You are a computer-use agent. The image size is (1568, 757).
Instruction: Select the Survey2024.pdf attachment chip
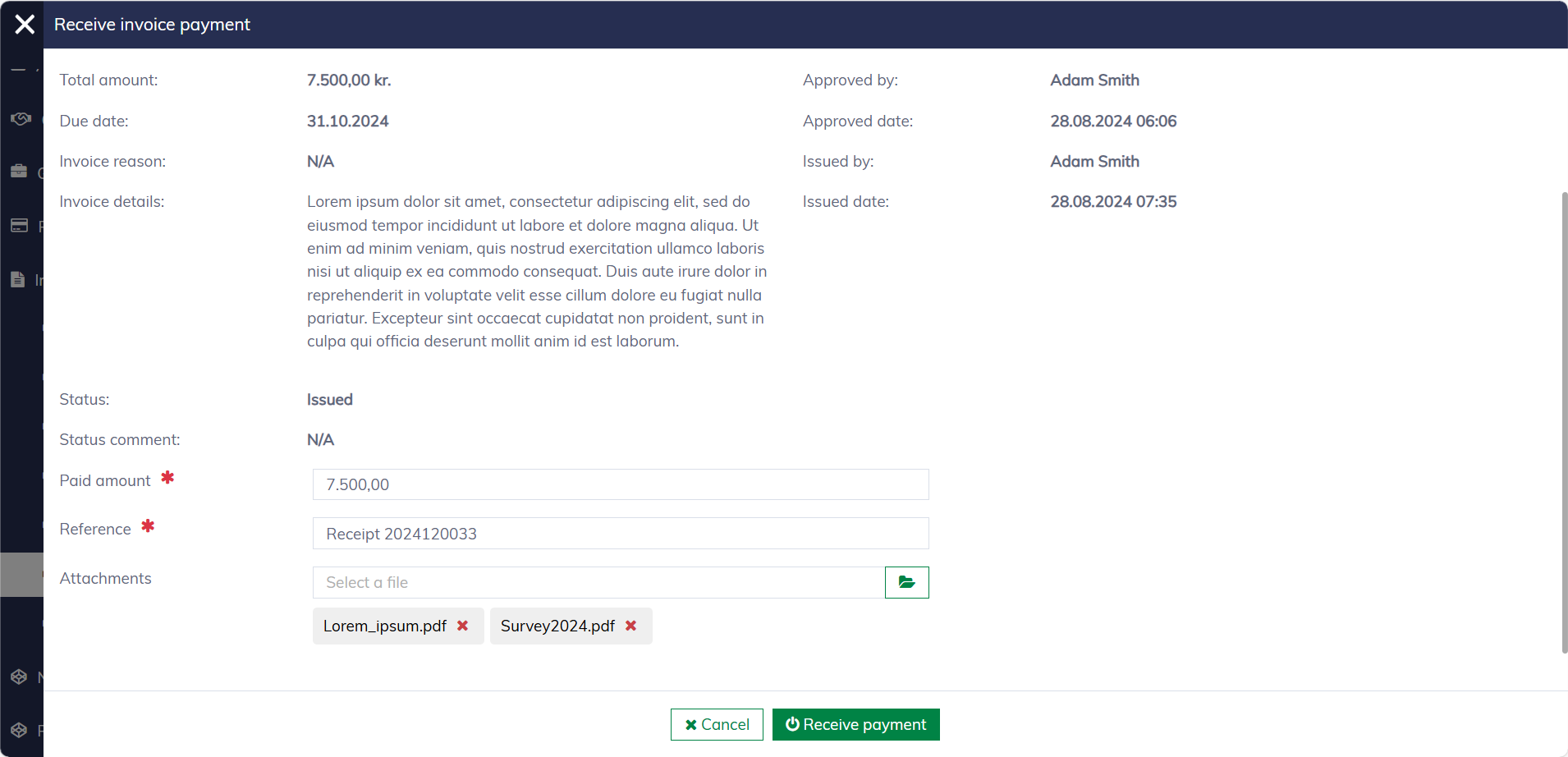point(557,626)
